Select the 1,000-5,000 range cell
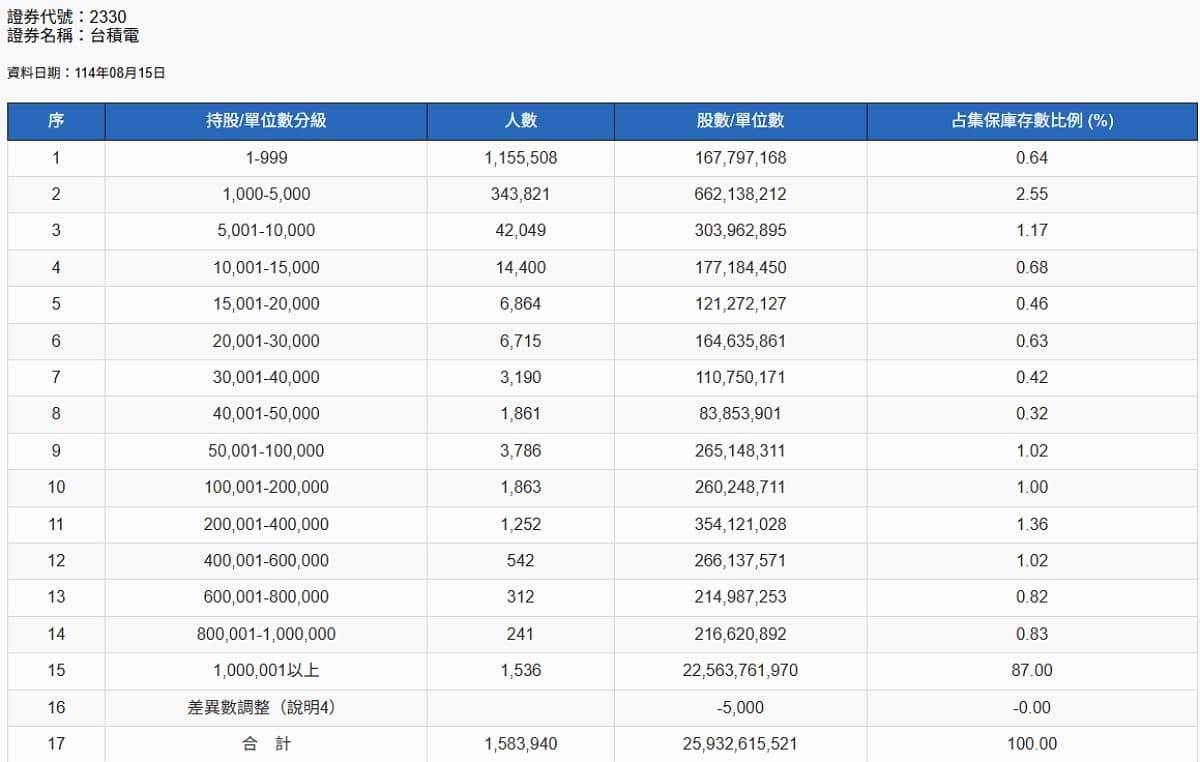This screenshot has height=762, width=1200. (266, 194)
